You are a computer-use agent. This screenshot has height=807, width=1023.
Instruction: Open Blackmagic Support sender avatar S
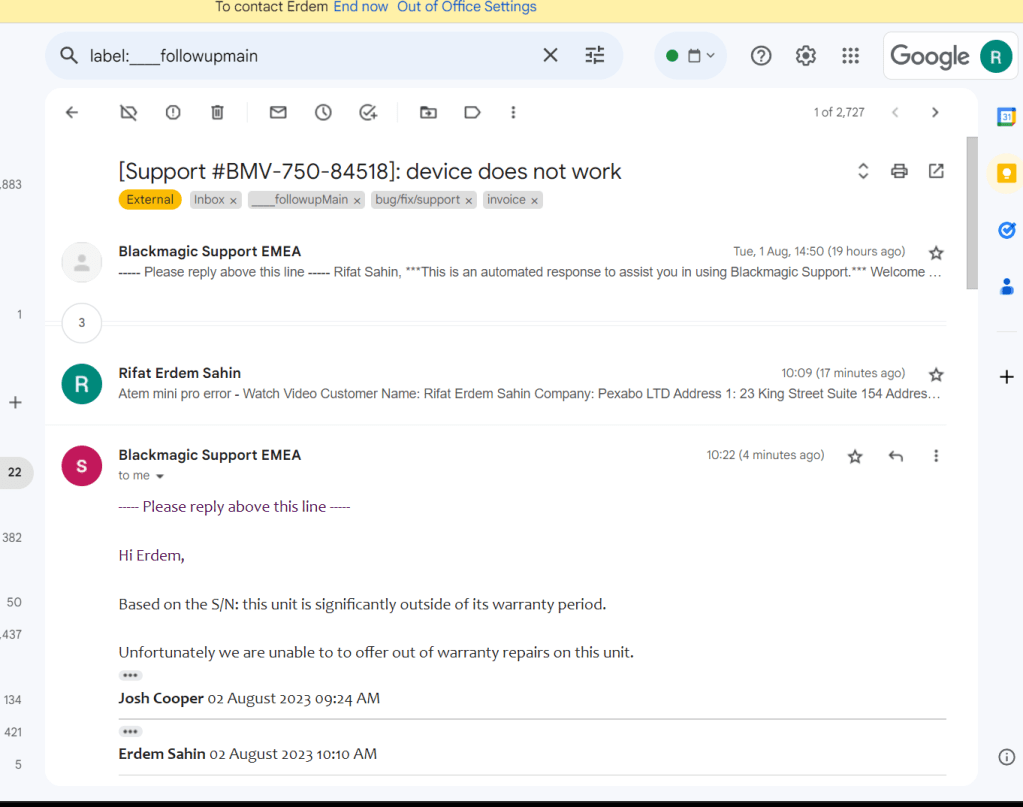click(82, 466)
